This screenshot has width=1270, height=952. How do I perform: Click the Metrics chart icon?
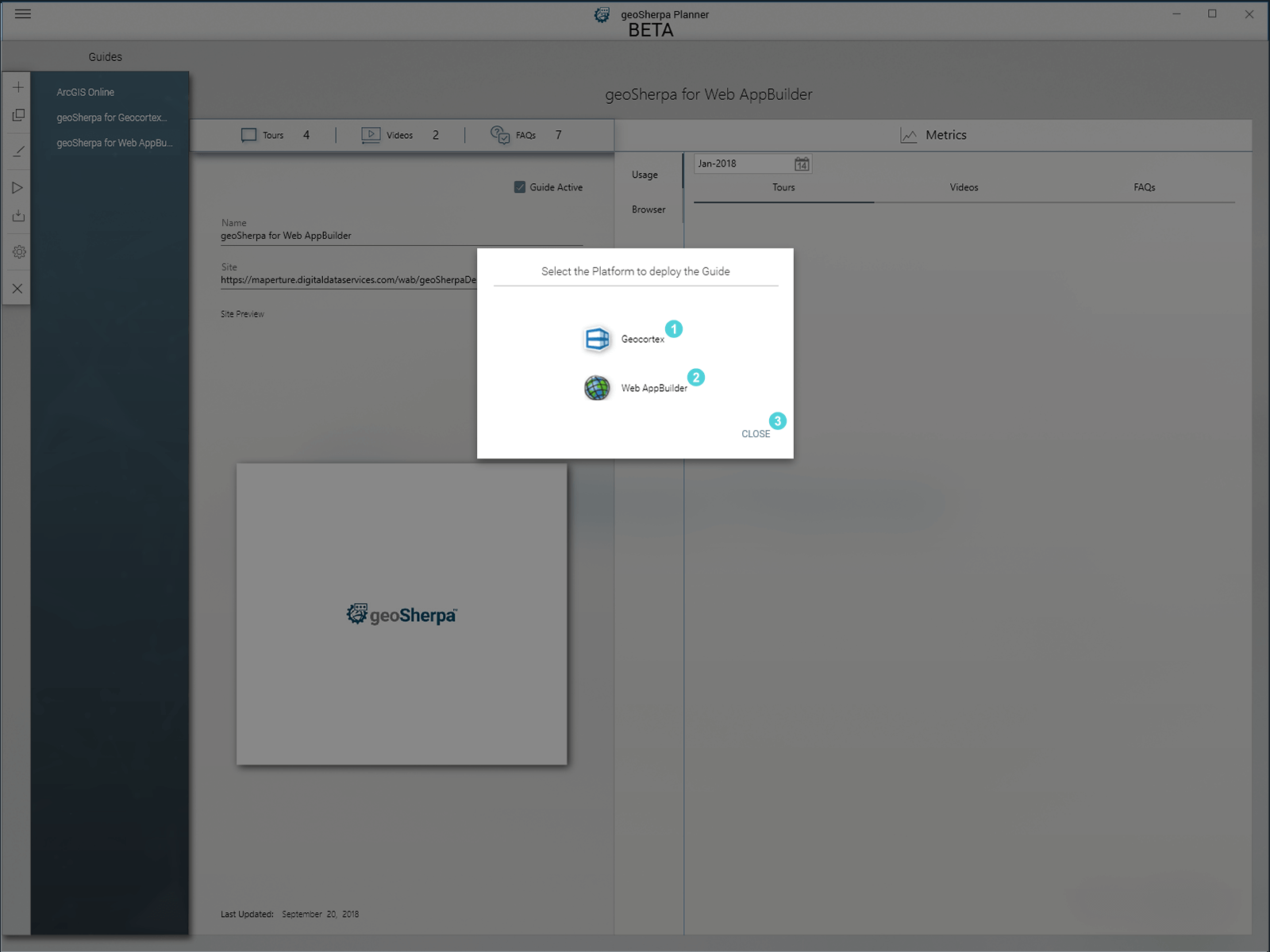[x=909, y=136]
